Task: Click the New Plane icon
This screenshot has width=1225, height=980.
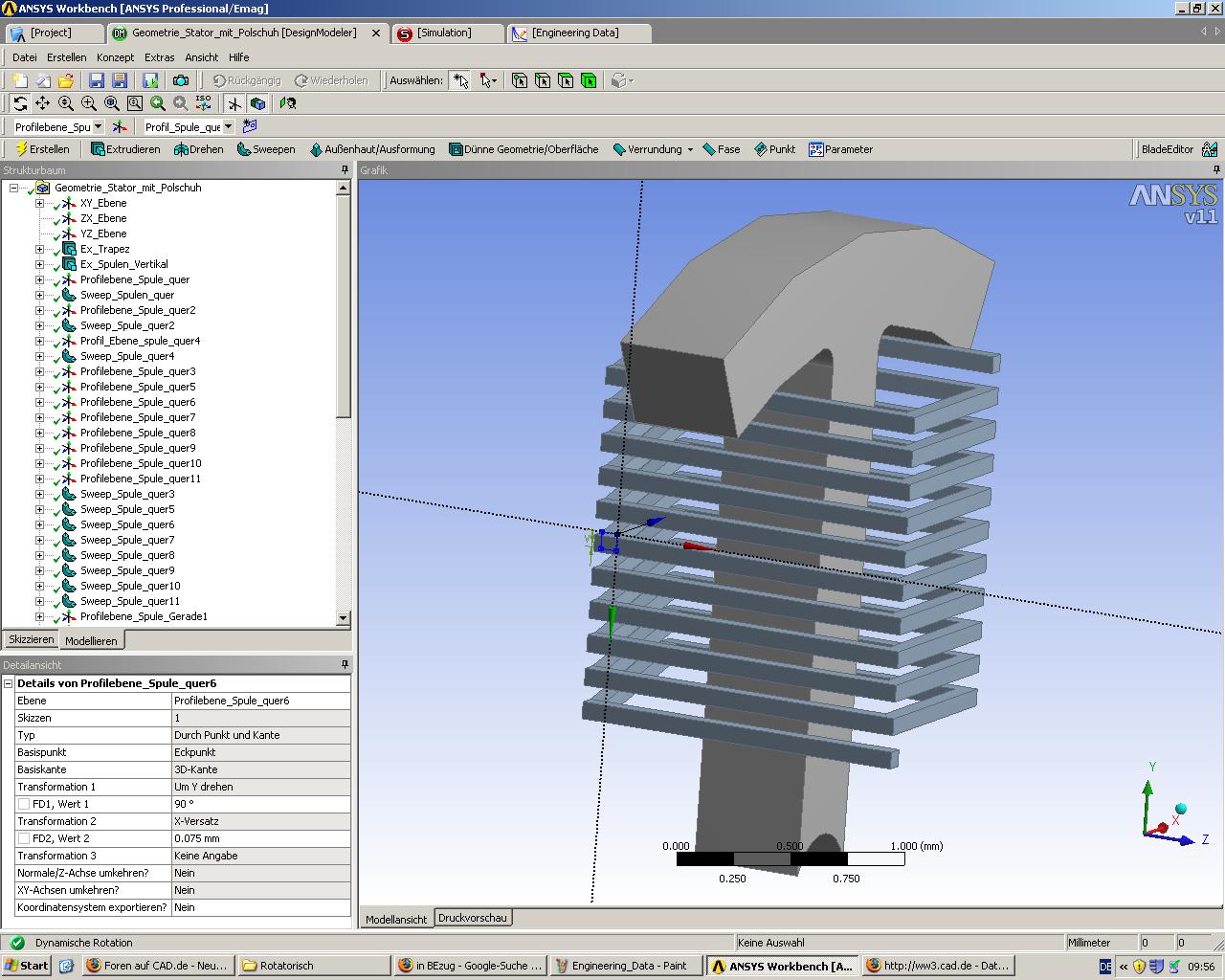Action: click(x=120, y=126)
